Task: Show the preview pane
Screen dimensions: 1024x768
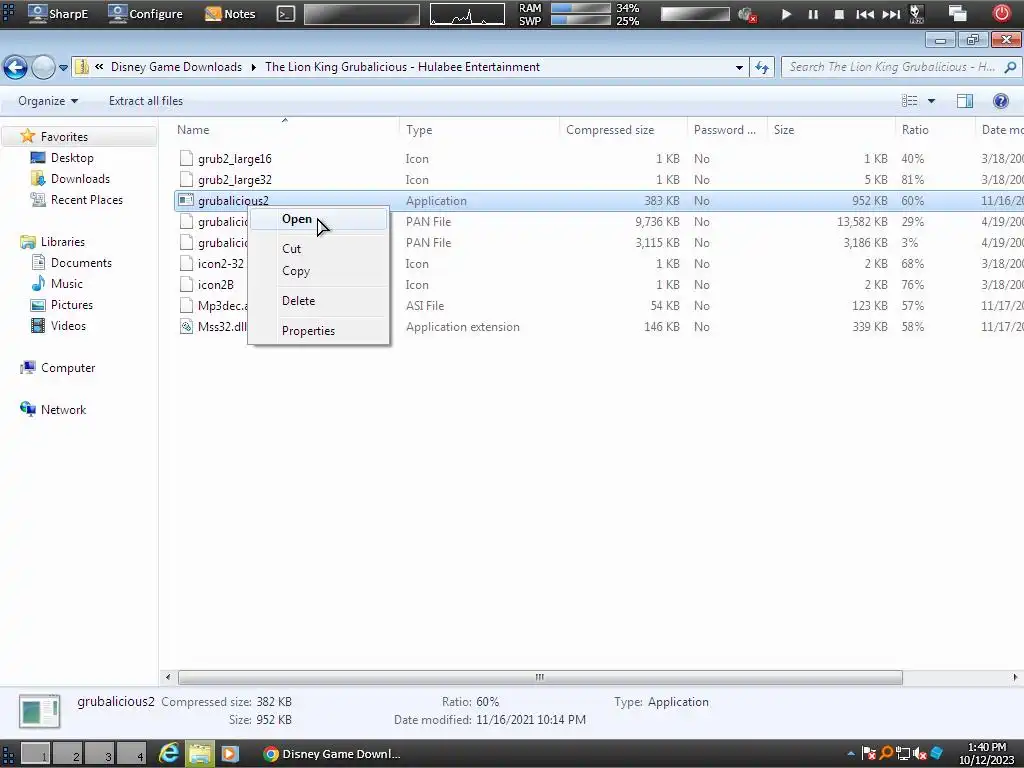Action: pyautogui.click(x=965, y=101)
